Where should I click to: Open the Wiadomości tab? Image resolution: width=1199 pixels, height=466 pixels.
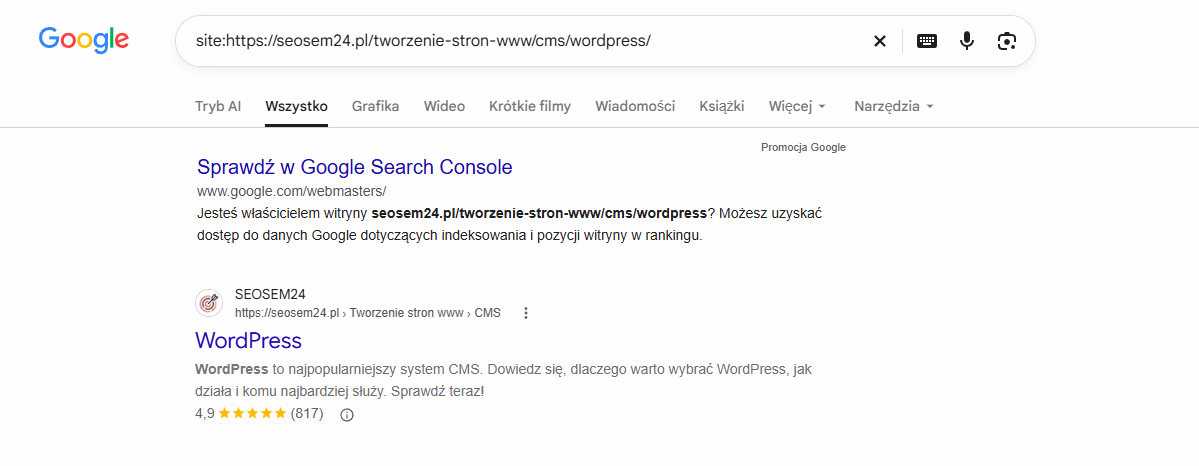pos(635,106)
